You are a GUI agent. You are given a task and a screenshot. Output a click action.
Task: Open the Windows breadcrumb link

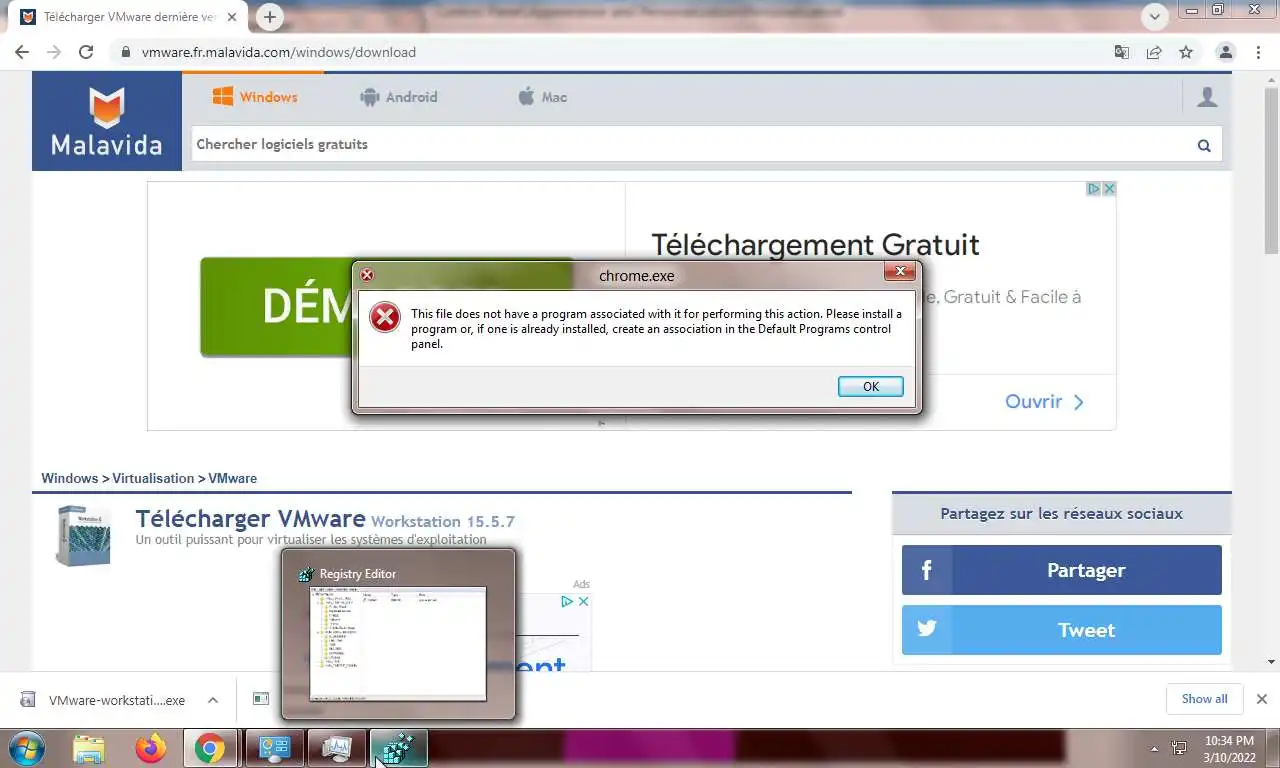[x=69, y=478]
